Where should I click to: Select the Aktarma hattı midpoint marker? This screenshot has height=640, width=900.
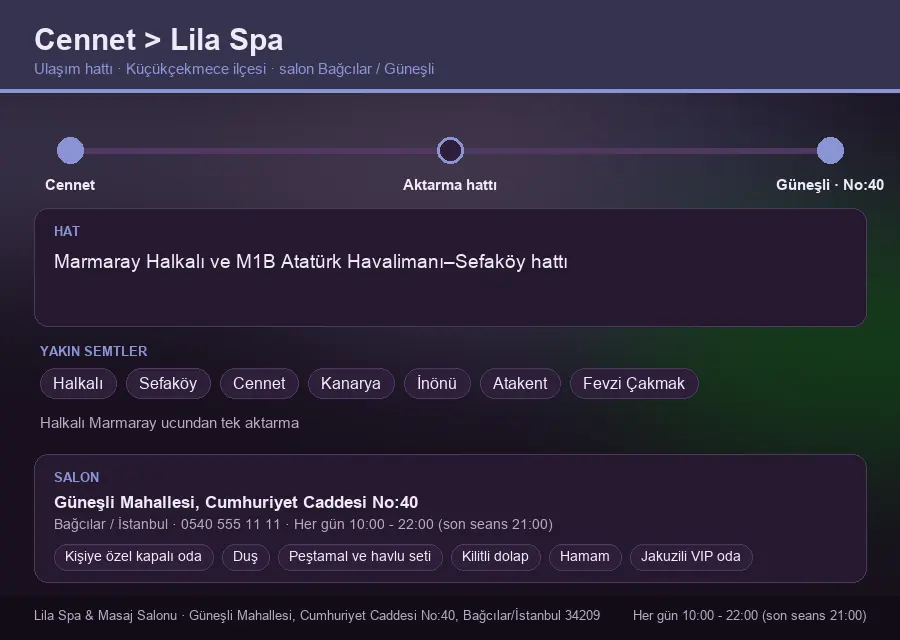(x=450, y=150)
